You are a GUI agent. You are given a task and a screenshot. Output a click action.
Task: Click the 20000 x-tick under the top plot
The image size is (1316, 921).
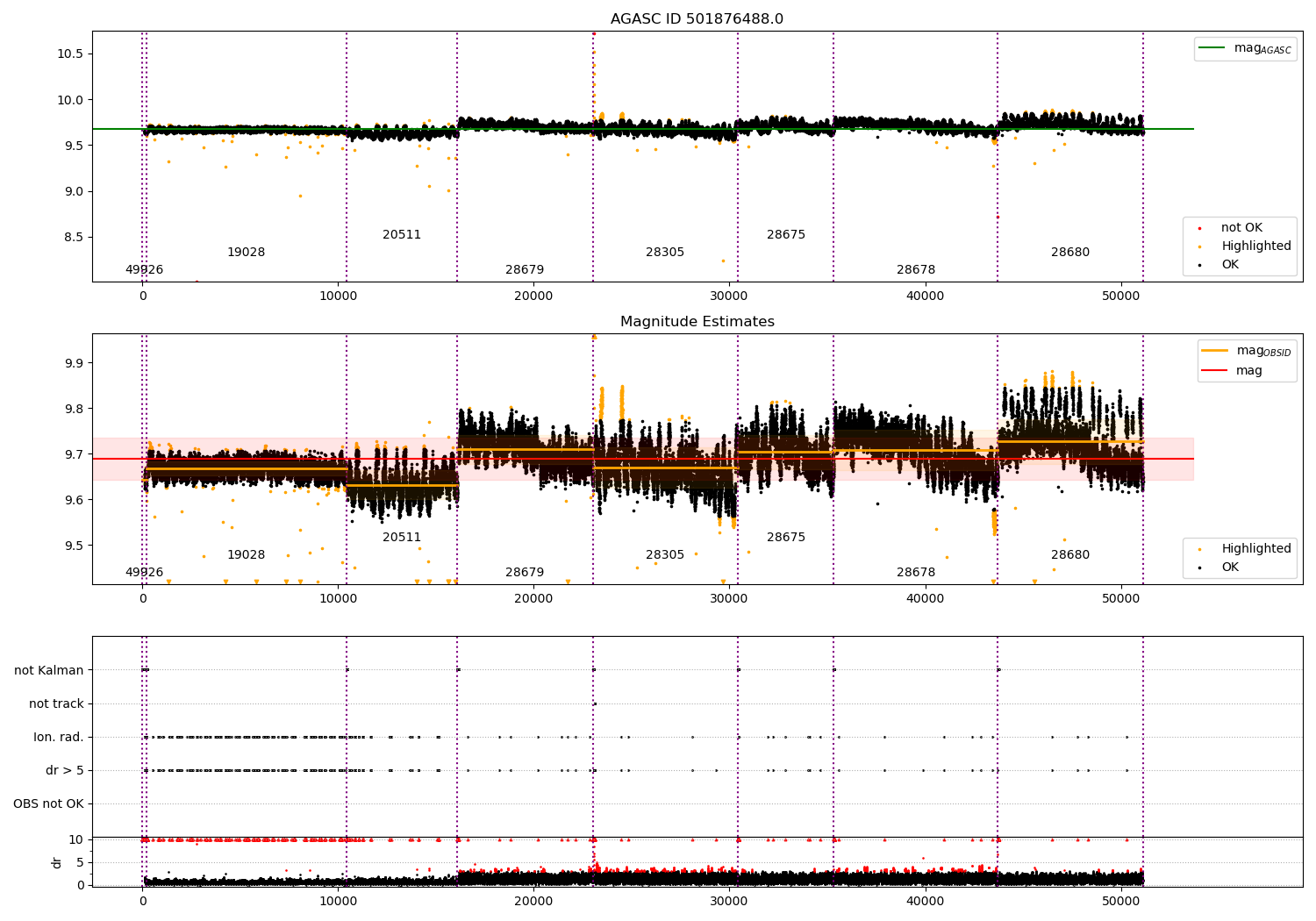point(533,296)
